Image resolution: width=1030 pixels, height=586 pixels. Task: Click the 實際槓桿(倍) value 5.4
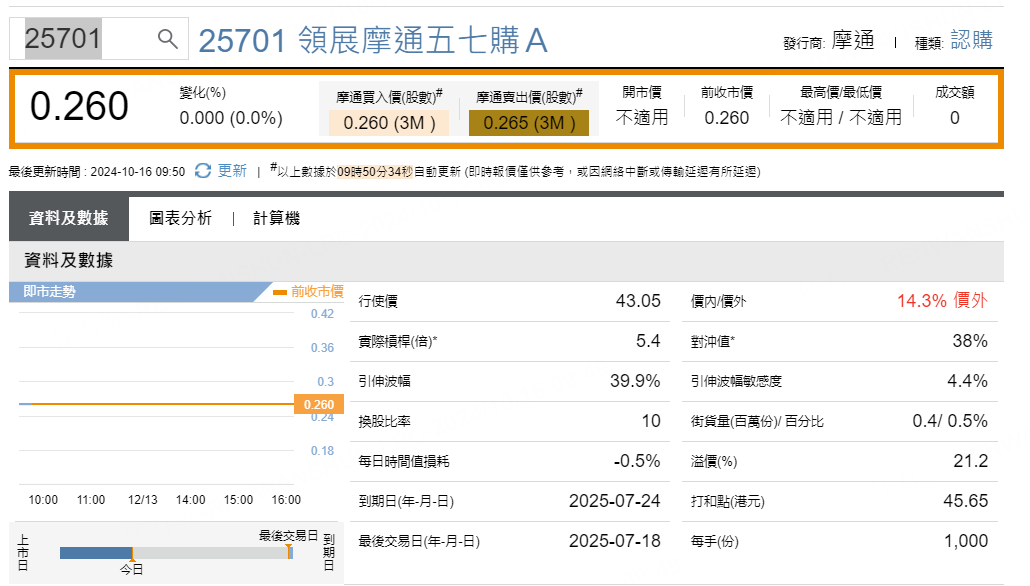tap(648, 341)
